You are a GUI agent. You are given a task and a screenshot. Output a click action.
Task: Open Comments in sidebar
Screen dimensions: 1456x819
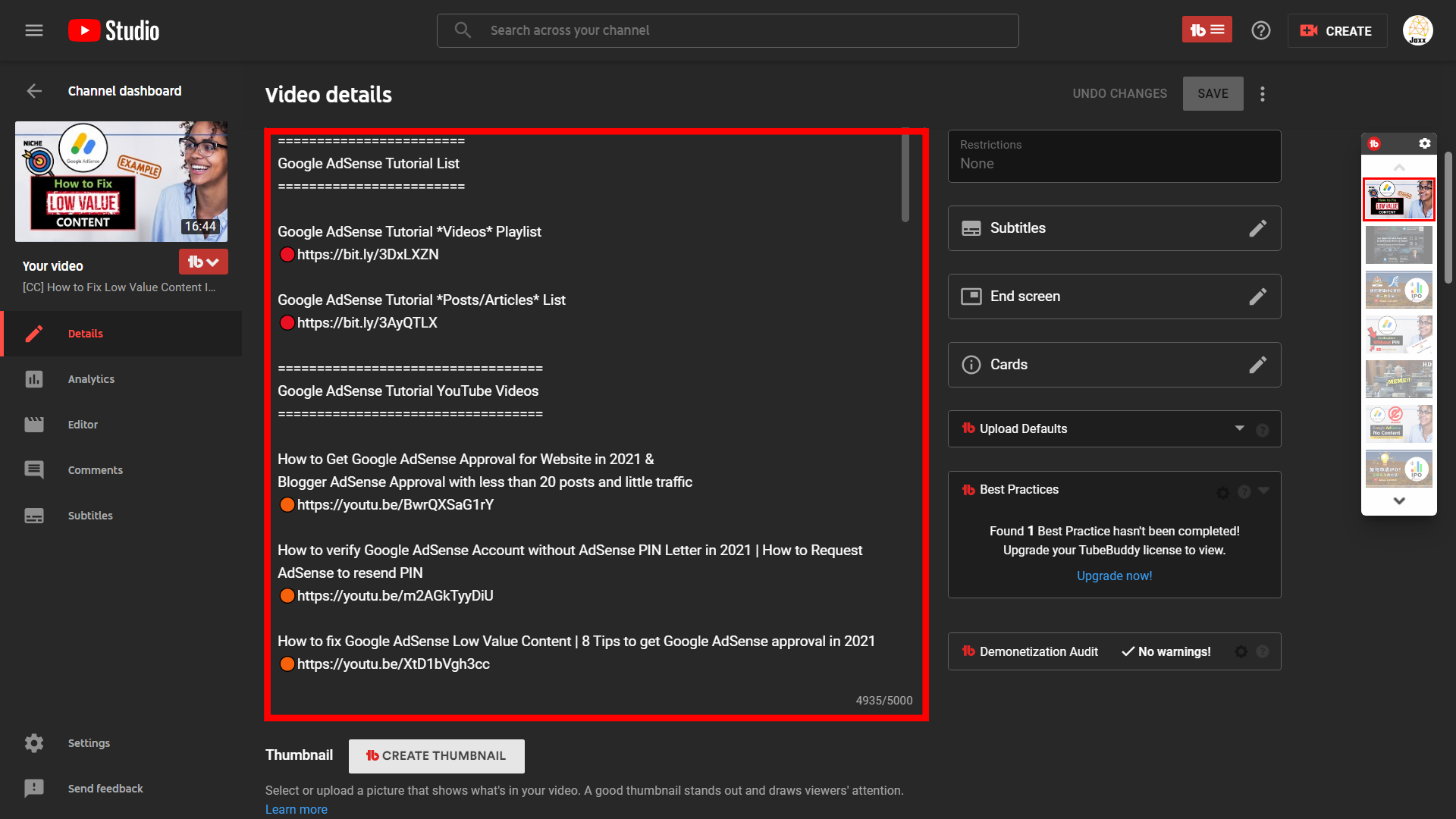tap(121, 470)
